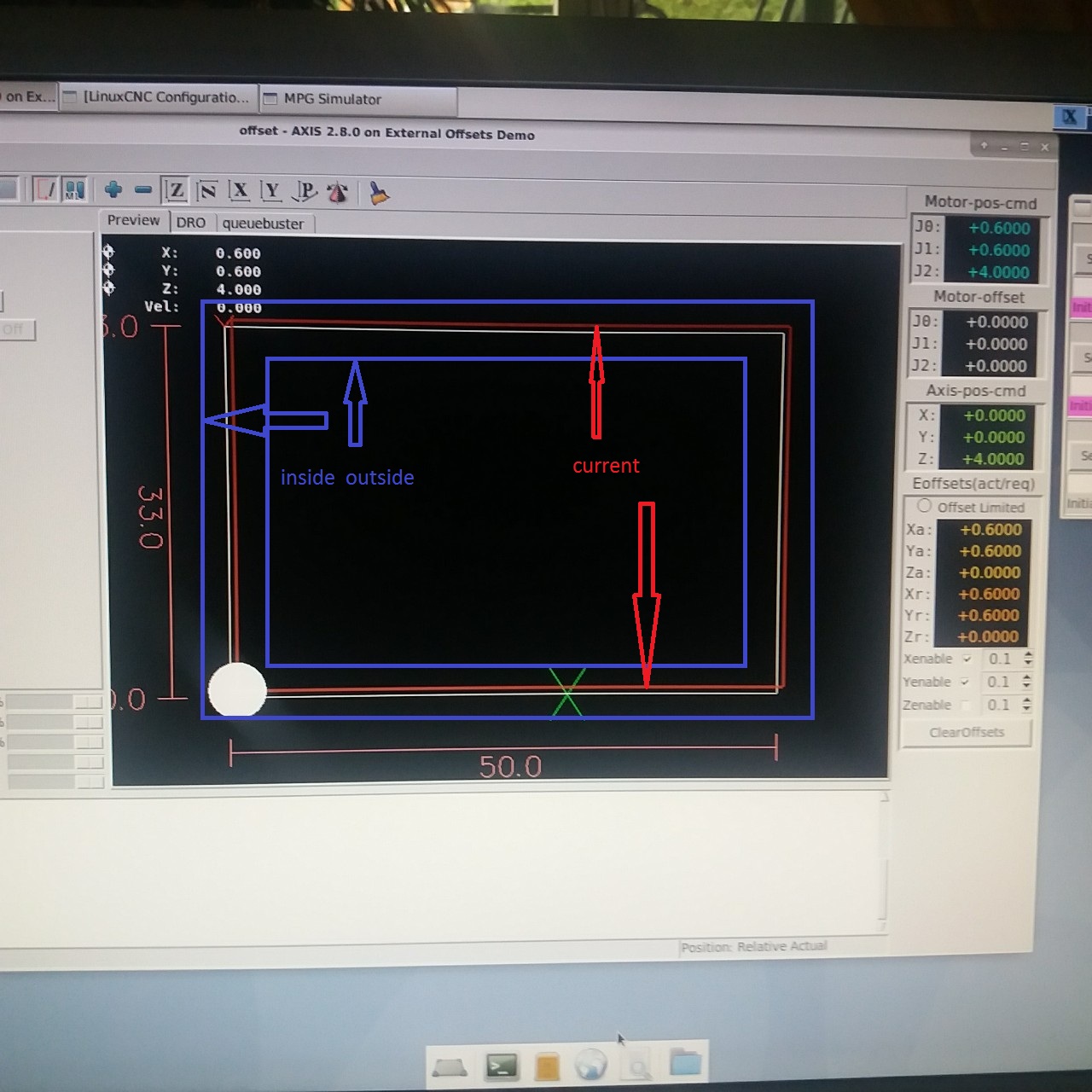The height and width of the screenshot is (1092, 1092).
Task: Select the Z top view icon
Action: pos(176,190)
